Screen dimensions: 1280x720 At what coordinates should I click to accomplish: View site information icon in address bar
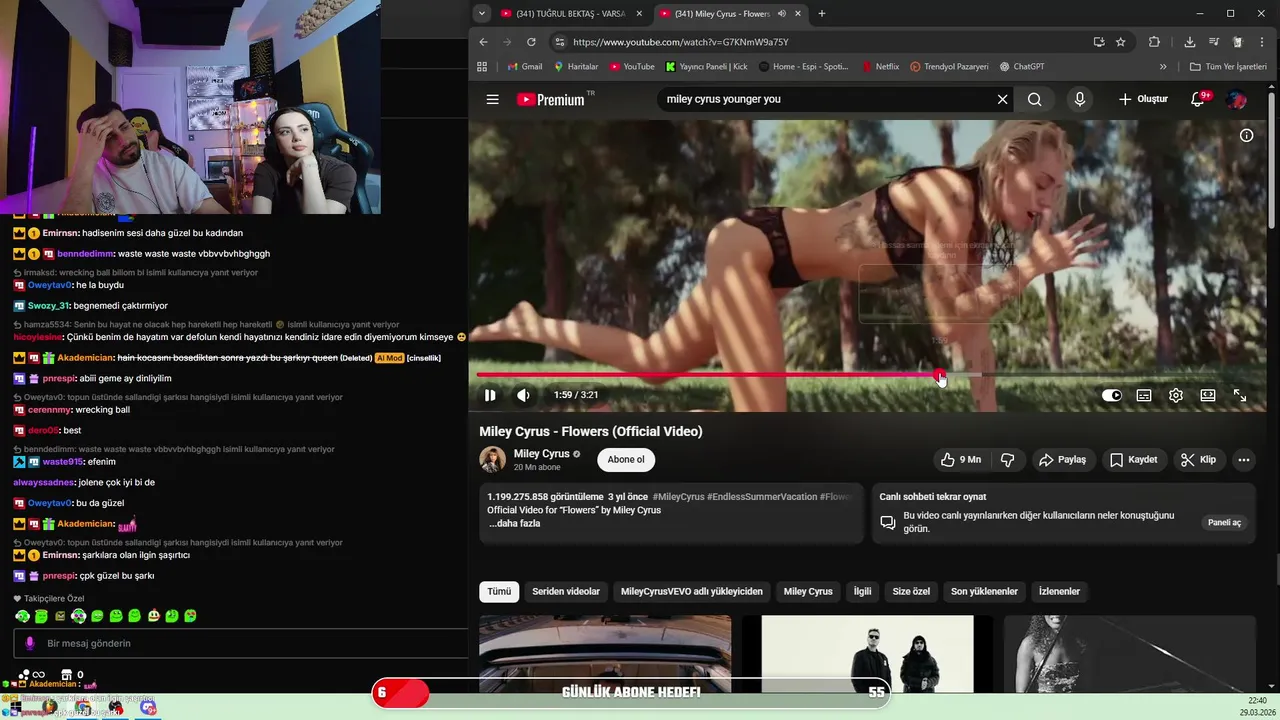pos(559,42)
